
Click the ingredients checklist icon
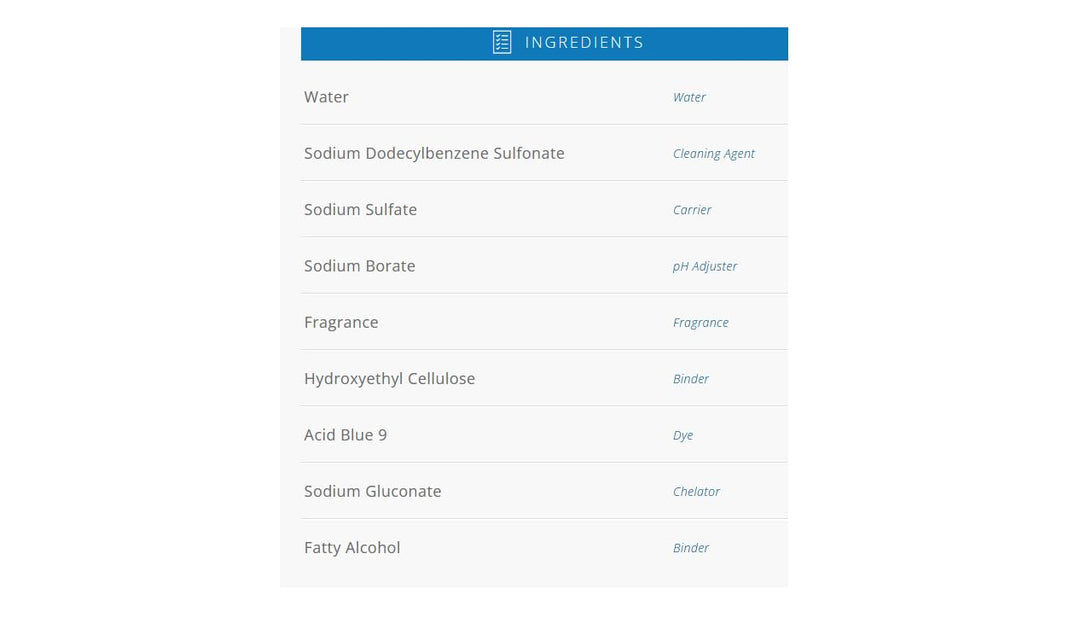pos(502,42)
